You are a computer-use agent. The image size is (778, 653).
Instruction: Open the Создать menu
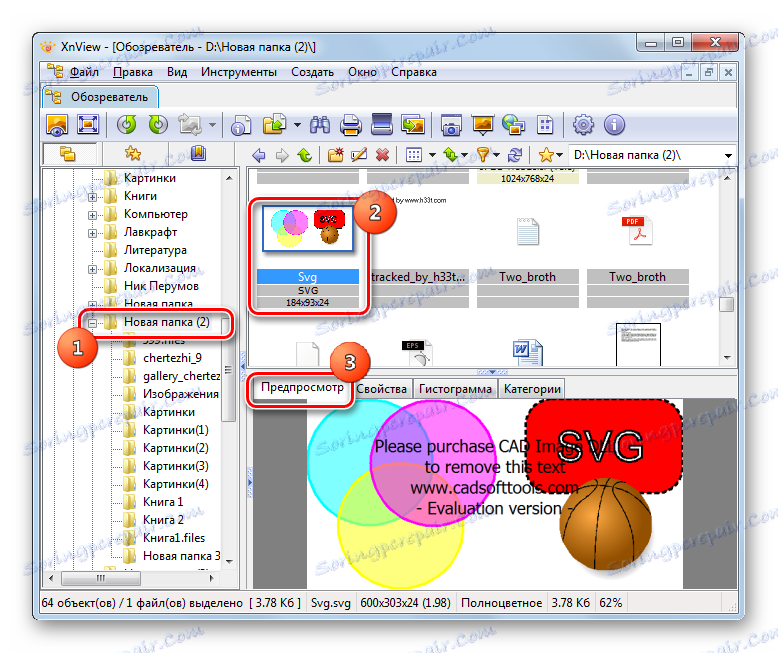click(312, 72)
